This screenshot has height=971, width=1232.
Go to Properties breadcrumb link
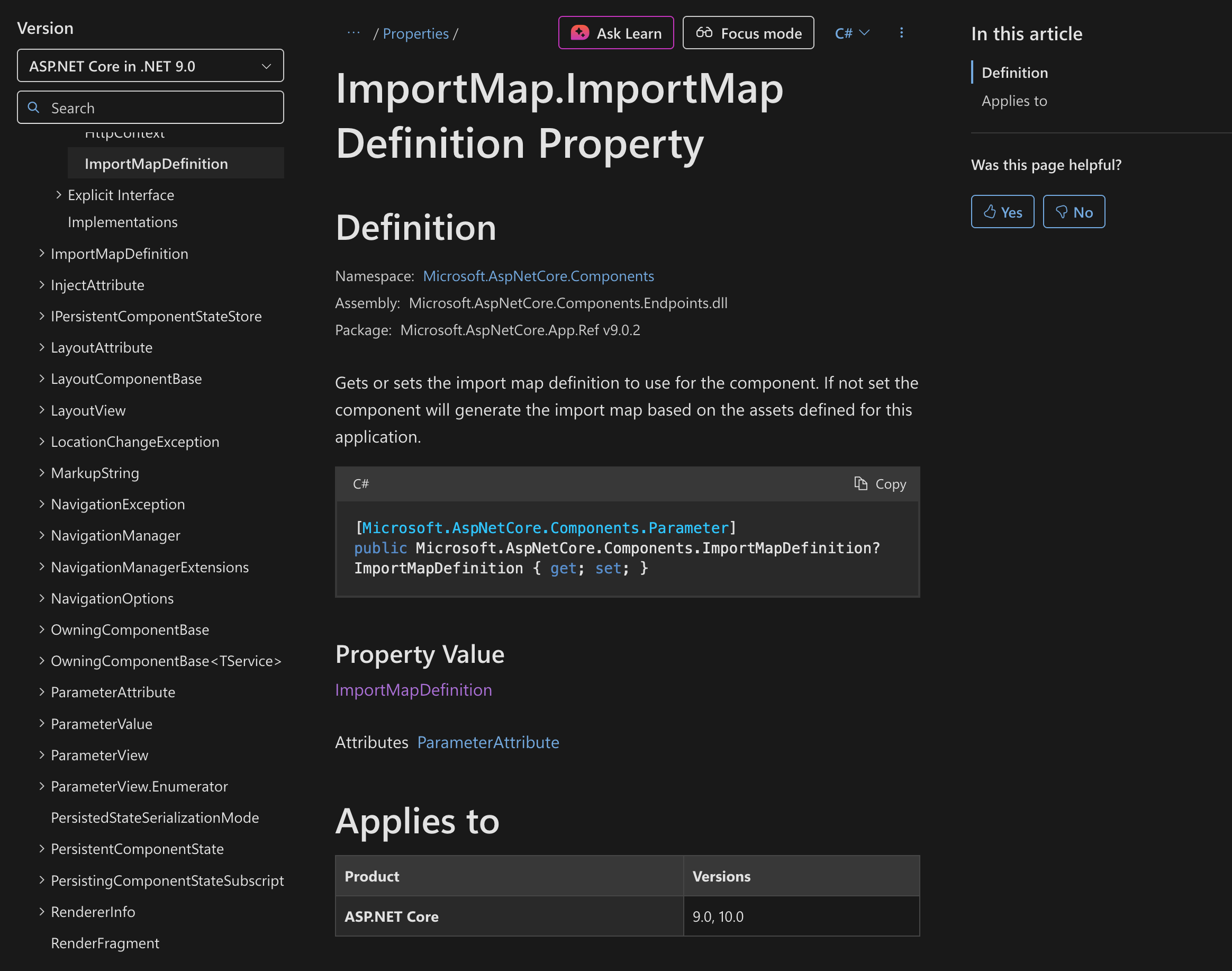pos(415,33)
